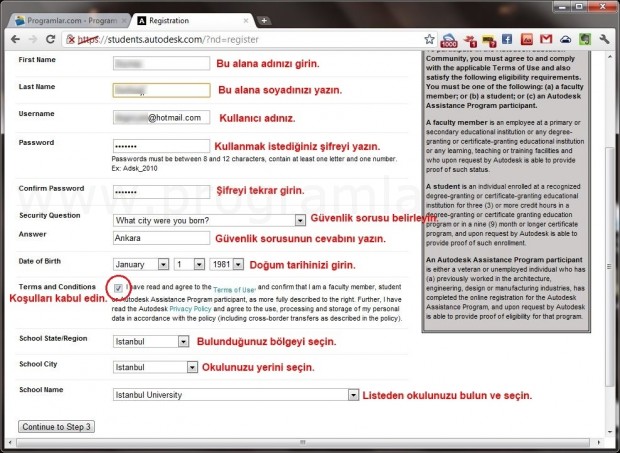The image size is (620, 453).
Task: Click the insecure https warning icon in address bar
Action: (x=71, y=39)
